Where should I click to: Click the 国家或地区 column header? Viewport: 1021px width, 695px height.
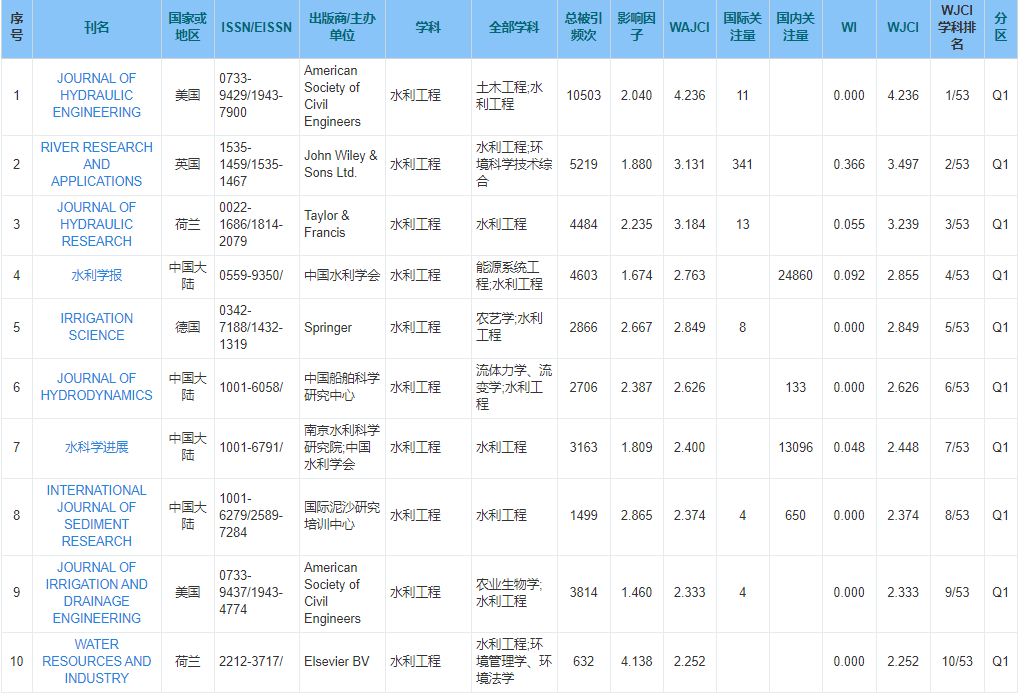tap(188, 27)
